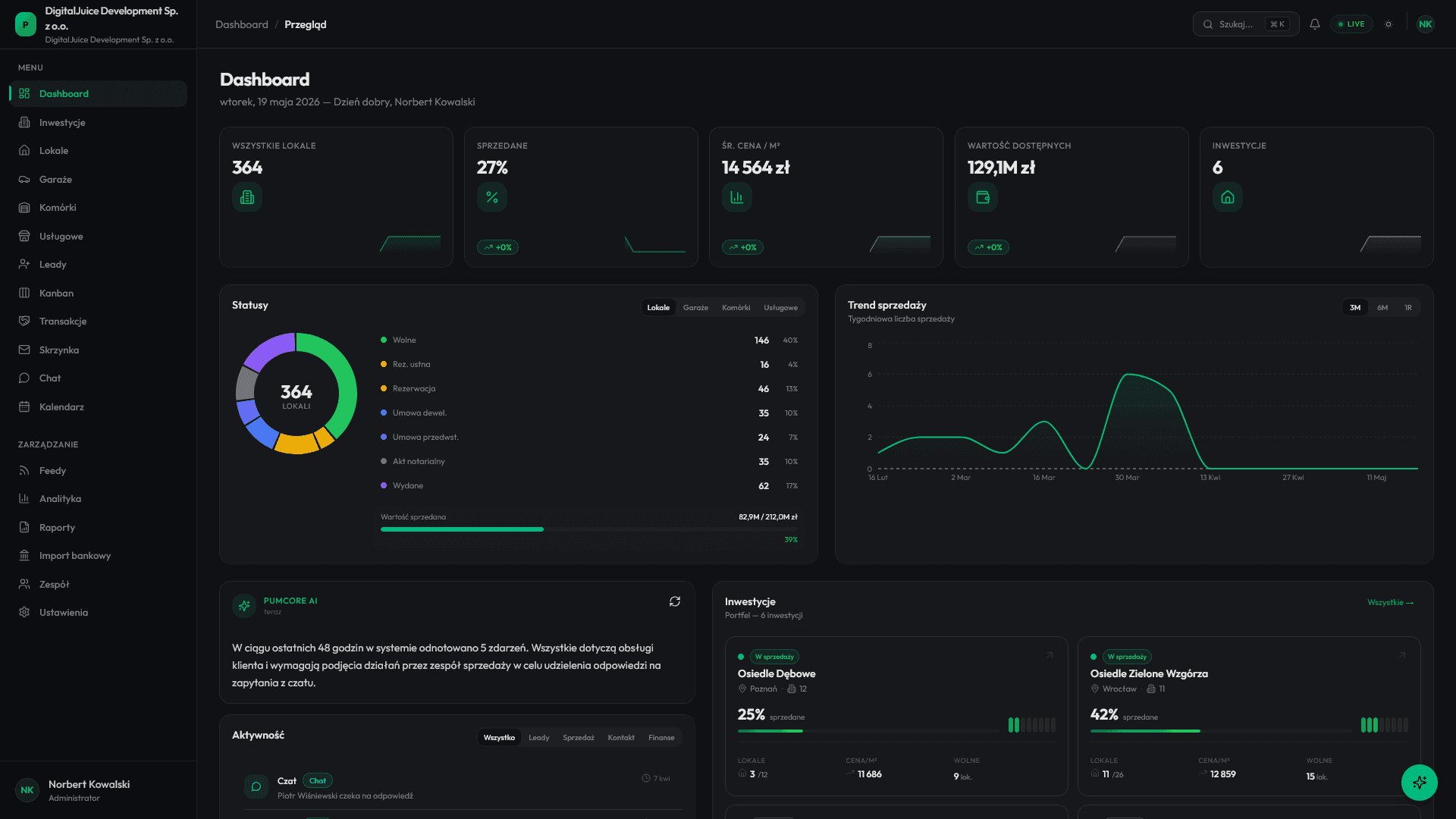This screenshot has width=1456, height=819.
Task: Click the Wartość sprzedana progress bar
Action: click(589, 529)
